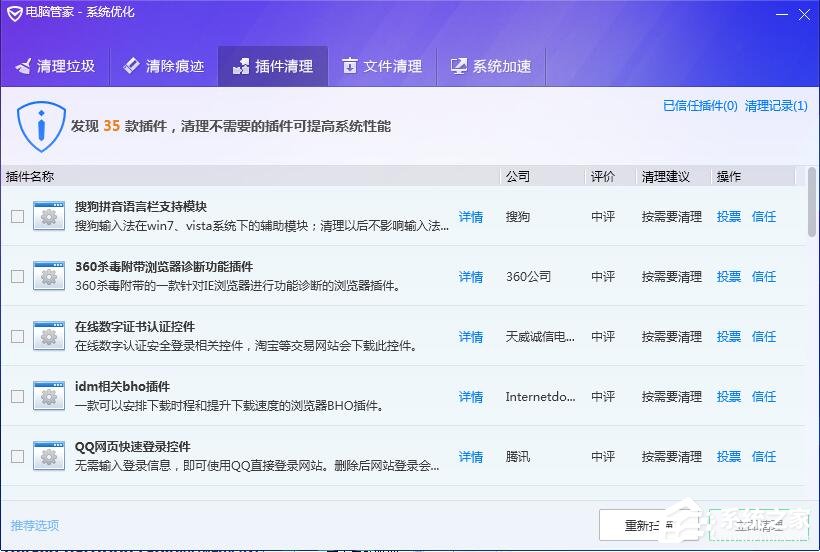820x552 pixels.
Task: Sort the list by 评价 column header
Action: [x=603, y=176]
